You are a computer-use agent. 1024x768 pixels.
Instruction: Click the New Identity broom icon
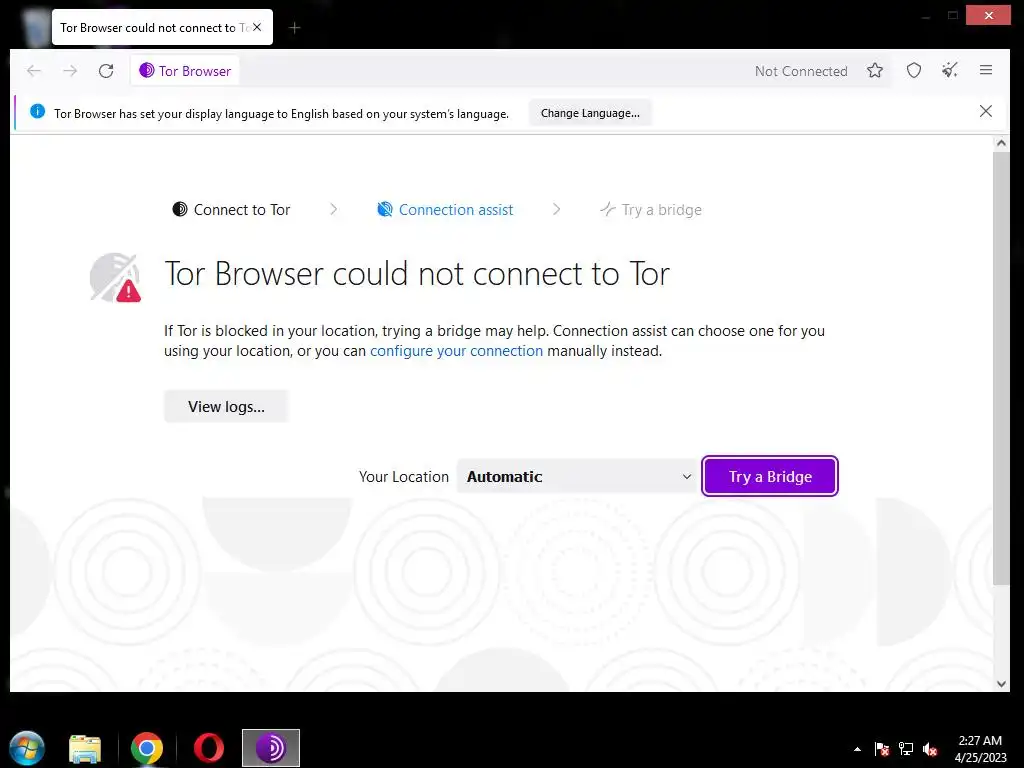pyautogui.click(x=950, y=71)
